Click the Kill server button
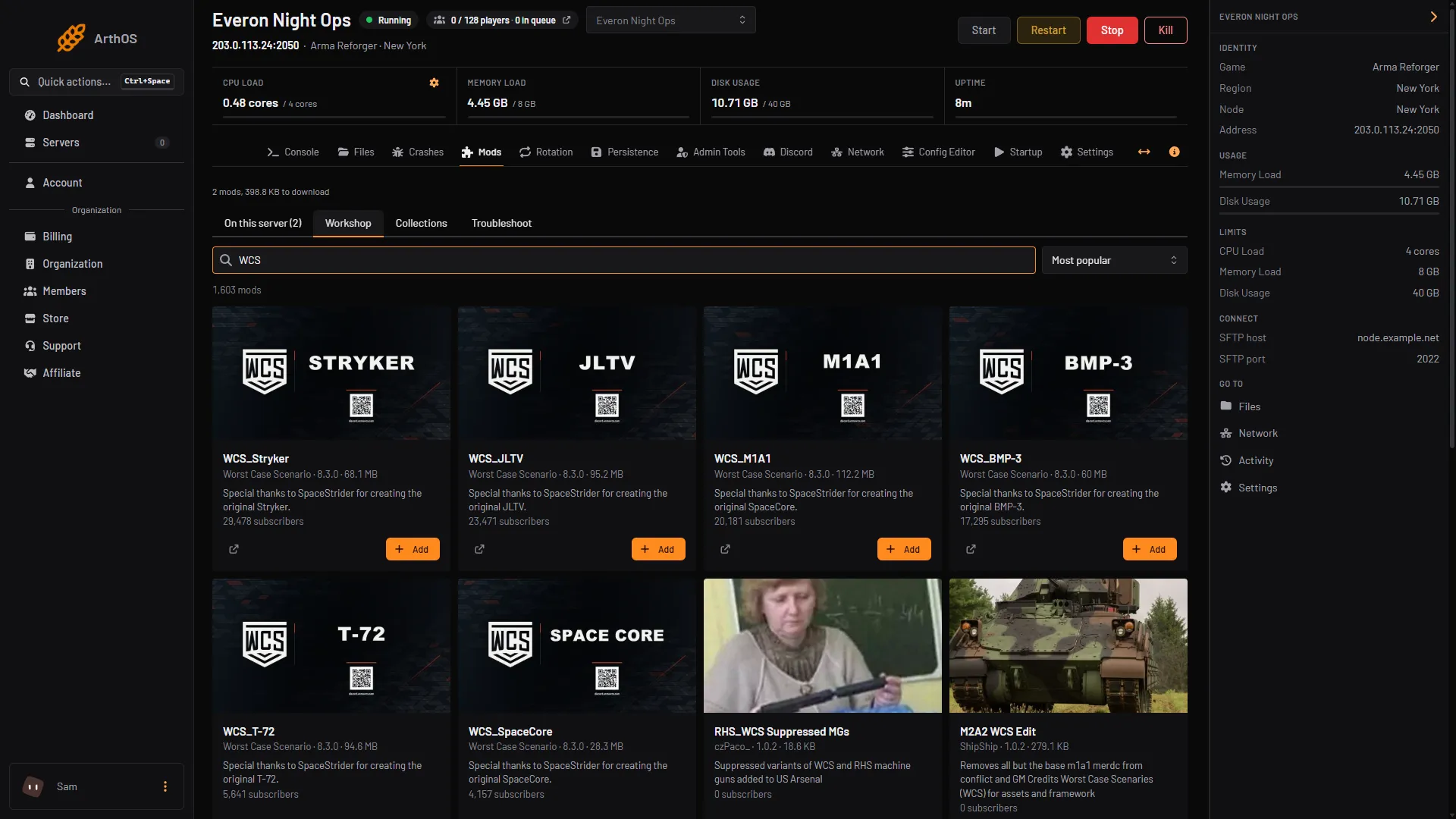Screen dimensions: 1456x819 point(1166,30)
